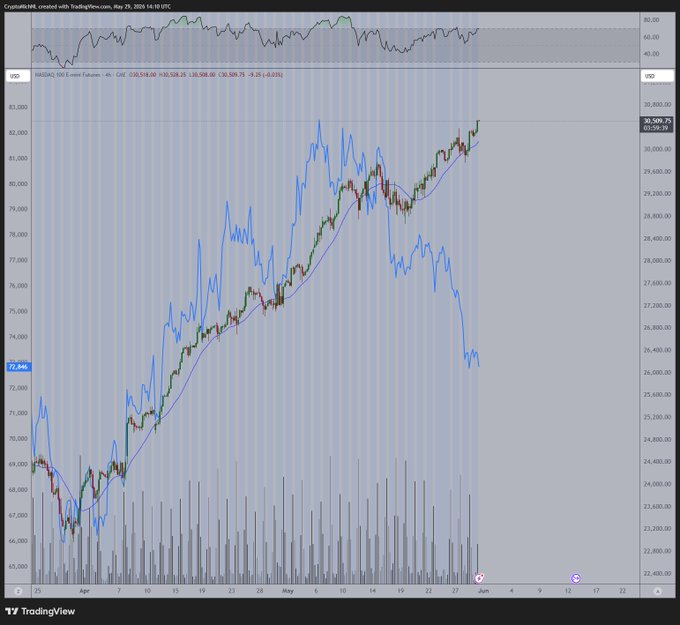This screenshot has width=680, height=625.
Task: Click the 30,800.00 label on the right axis
Action: pos(657,105)
